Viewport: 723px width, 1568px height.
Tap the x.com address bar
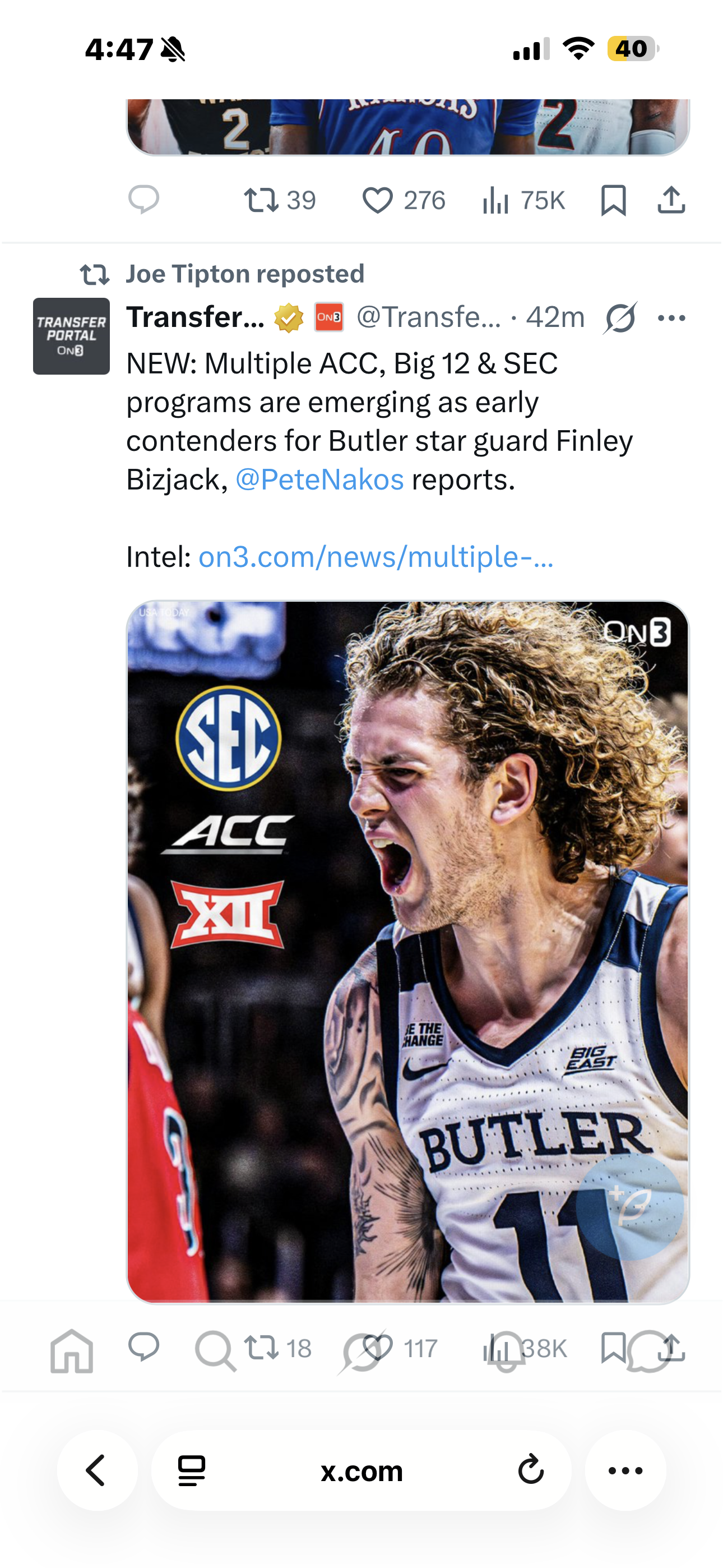coord(361,1470)
